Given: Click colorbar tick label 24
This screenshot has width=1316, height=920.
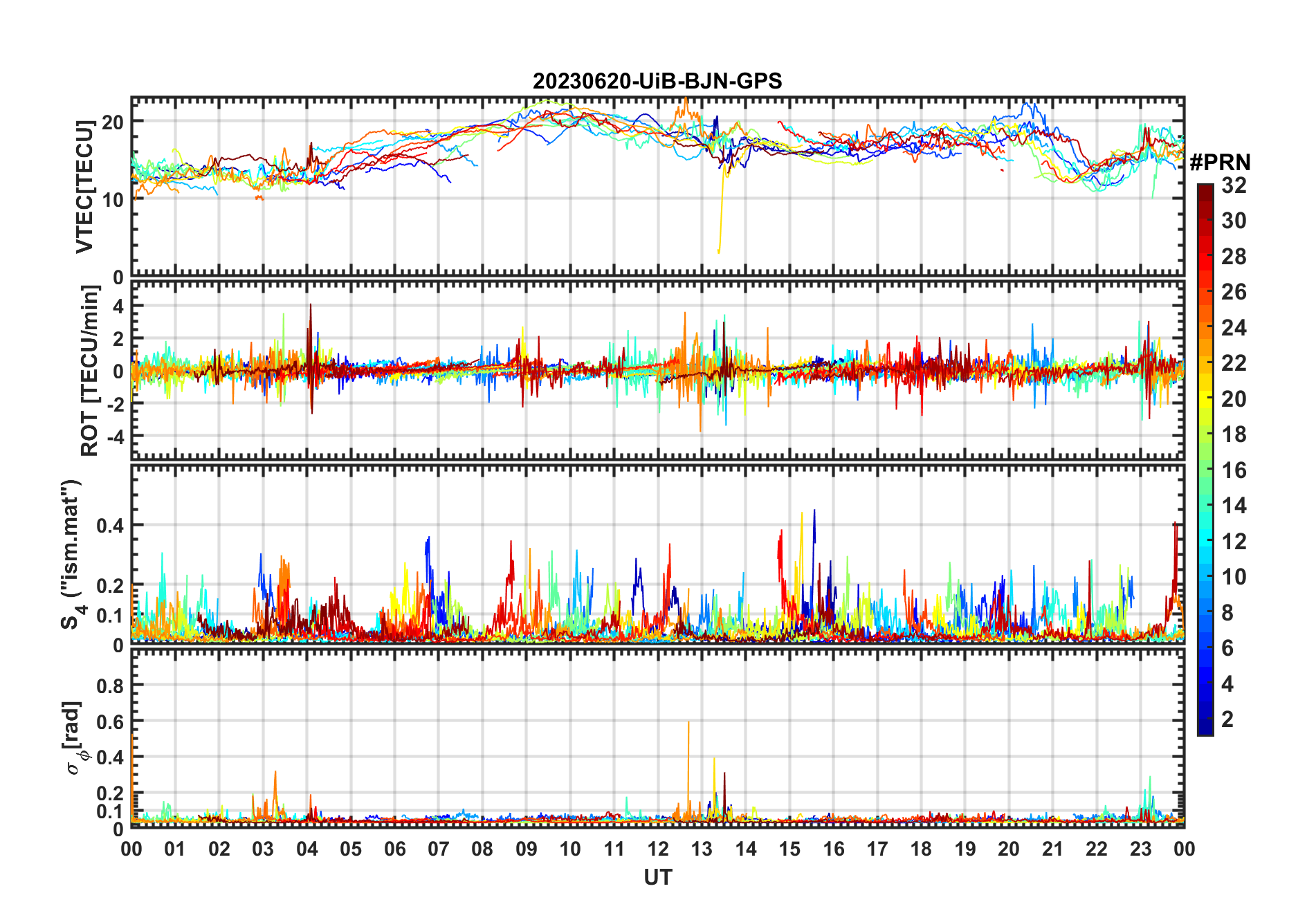Looking at the screenshot, I should coord(1234,328).
